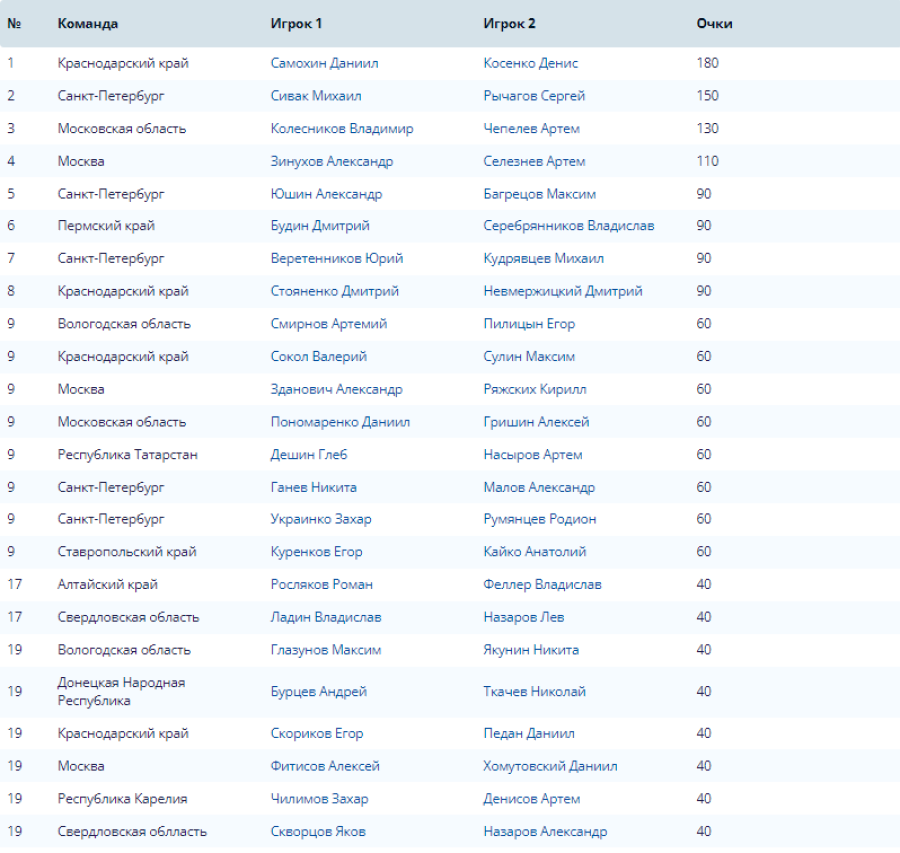This screenshot has height=853, width=900.
Task: Select the Рычагов Сергей link
Action: tap(534, 96)
